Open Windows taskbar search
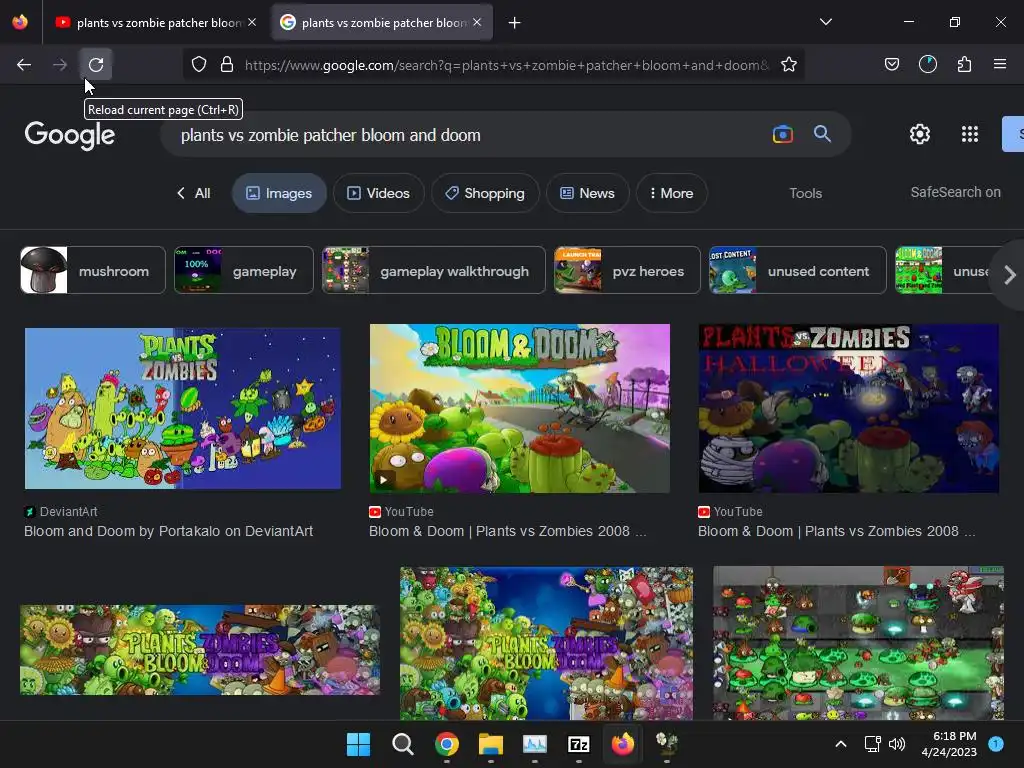The width and height of the screenshot is (1024, 768). point(402,744)
